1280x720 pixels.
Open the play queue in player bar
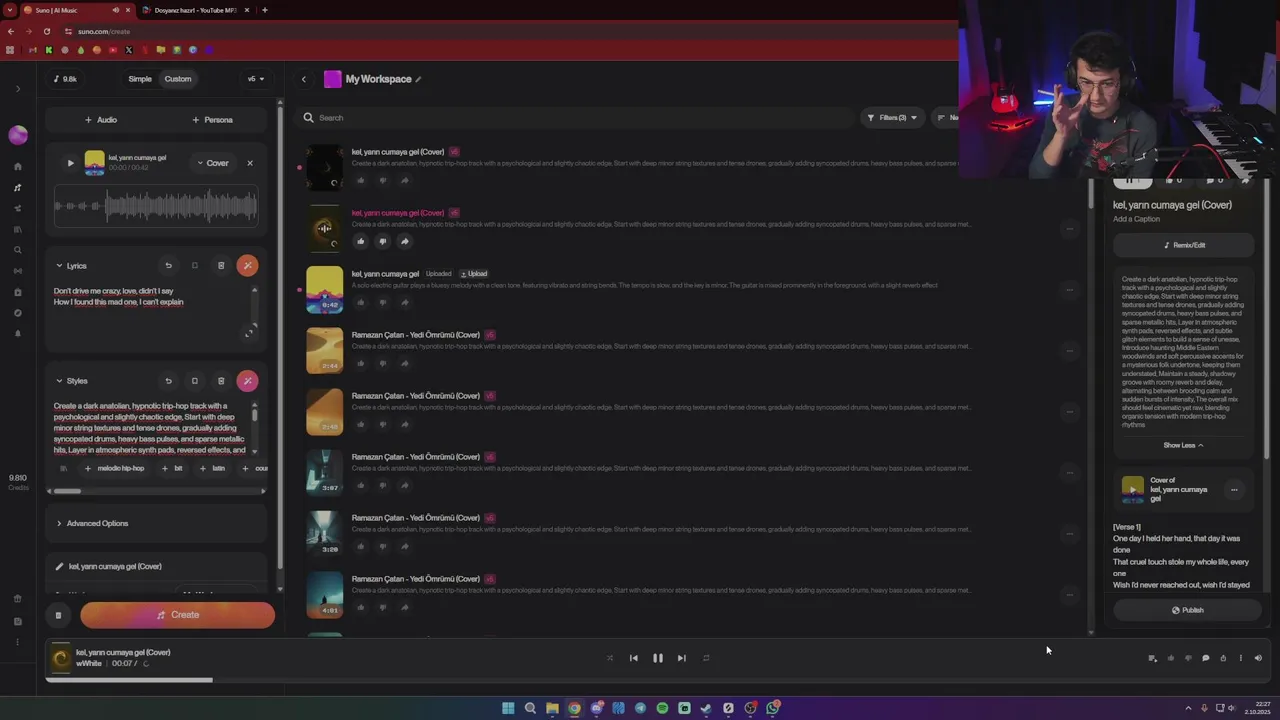pyautogui.click(x=1152, y=658)
